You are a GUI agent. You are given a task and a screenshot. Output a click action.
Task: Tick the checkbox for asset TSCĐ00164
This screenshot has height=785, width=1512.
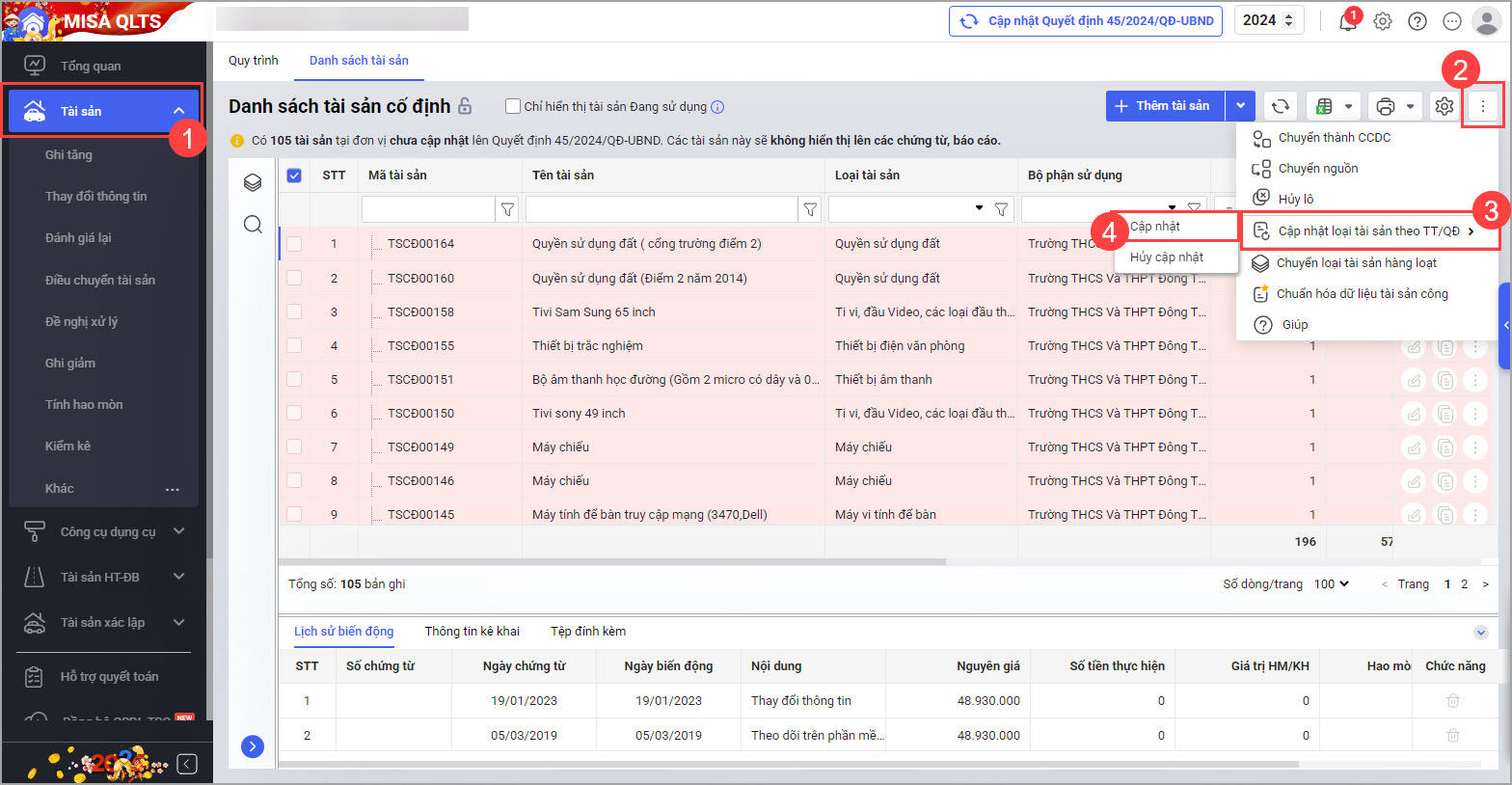pos(294,244)
